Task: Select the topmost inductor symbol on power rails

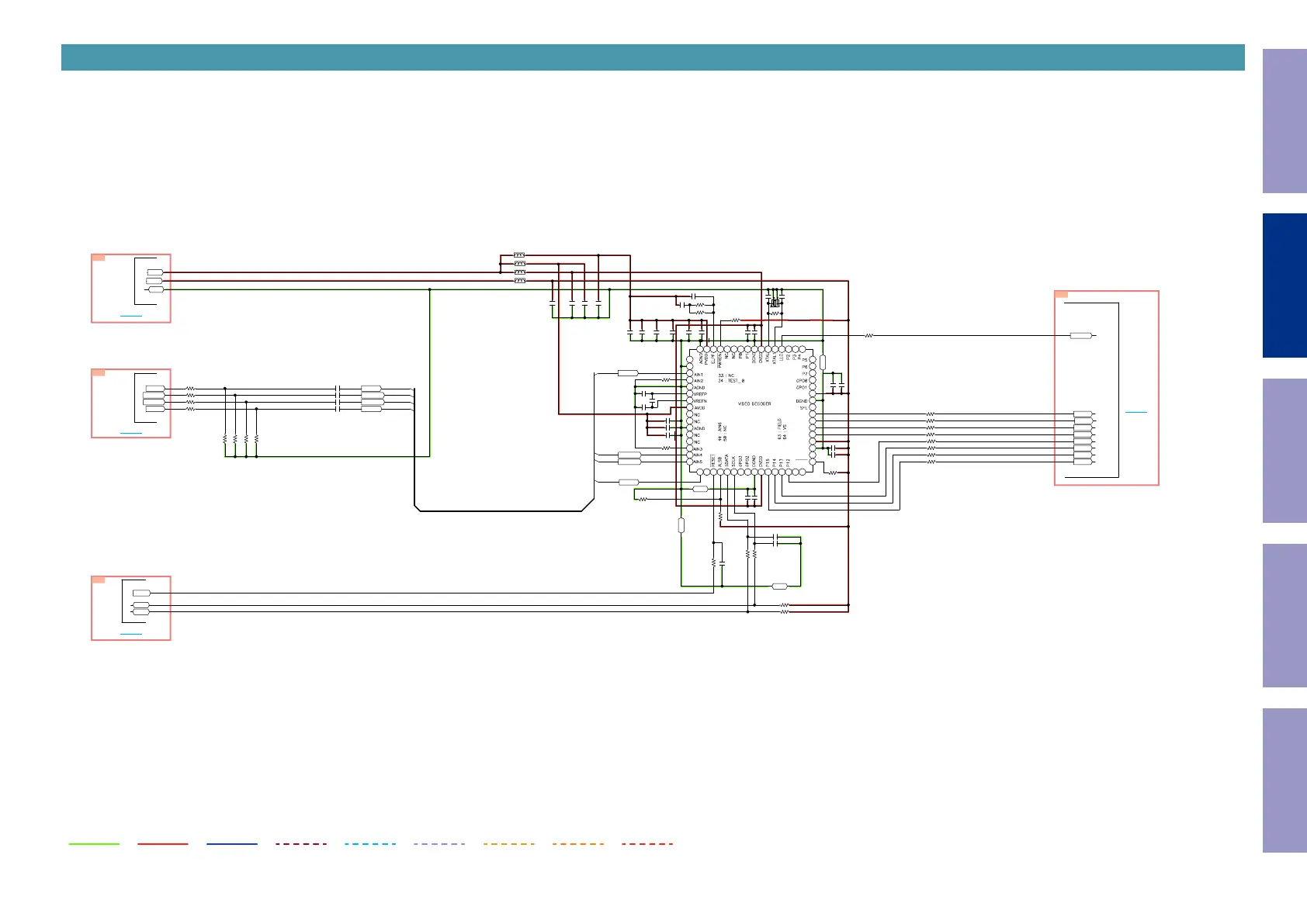Action: 519,255
